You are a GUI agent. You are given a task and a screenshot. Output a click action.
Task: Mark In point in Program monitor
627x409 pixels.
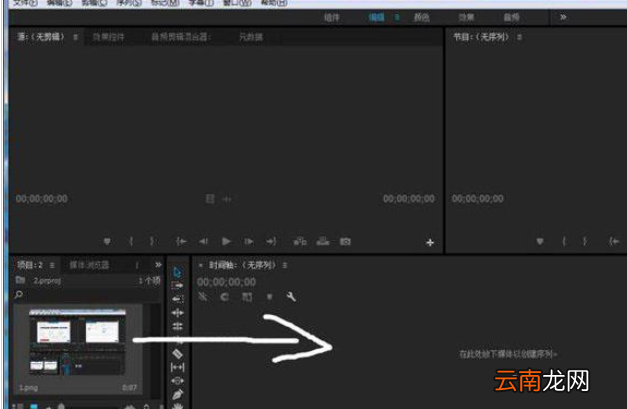(564, 241)
